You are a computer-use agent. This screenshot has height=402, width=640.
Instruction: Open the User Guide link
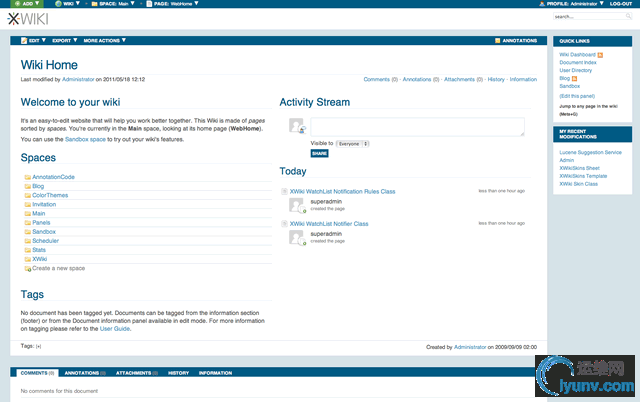[115, 329]
